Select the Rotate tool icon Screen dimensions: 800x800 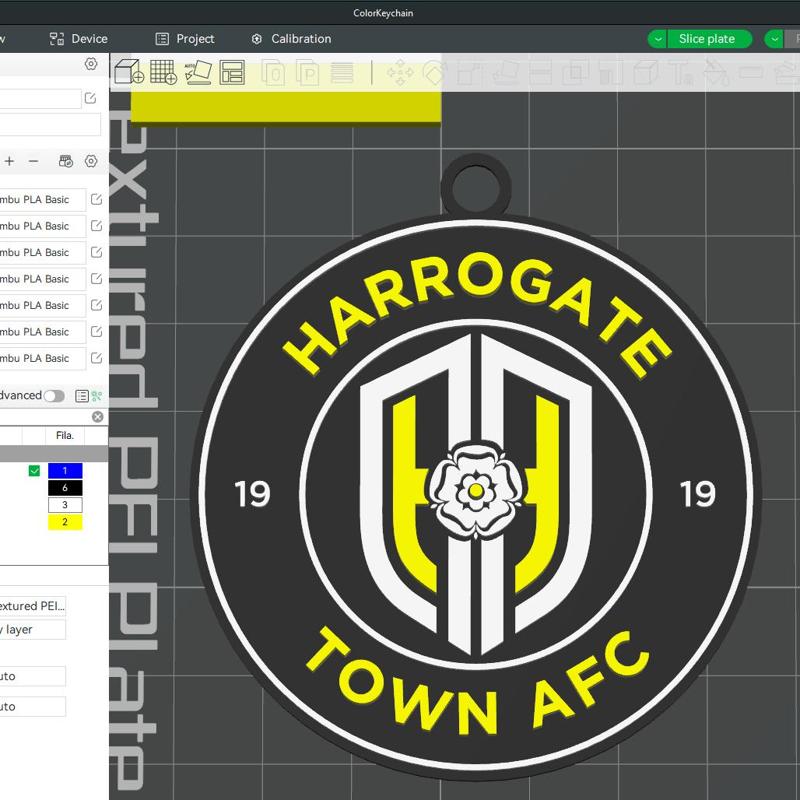point(434,72)
